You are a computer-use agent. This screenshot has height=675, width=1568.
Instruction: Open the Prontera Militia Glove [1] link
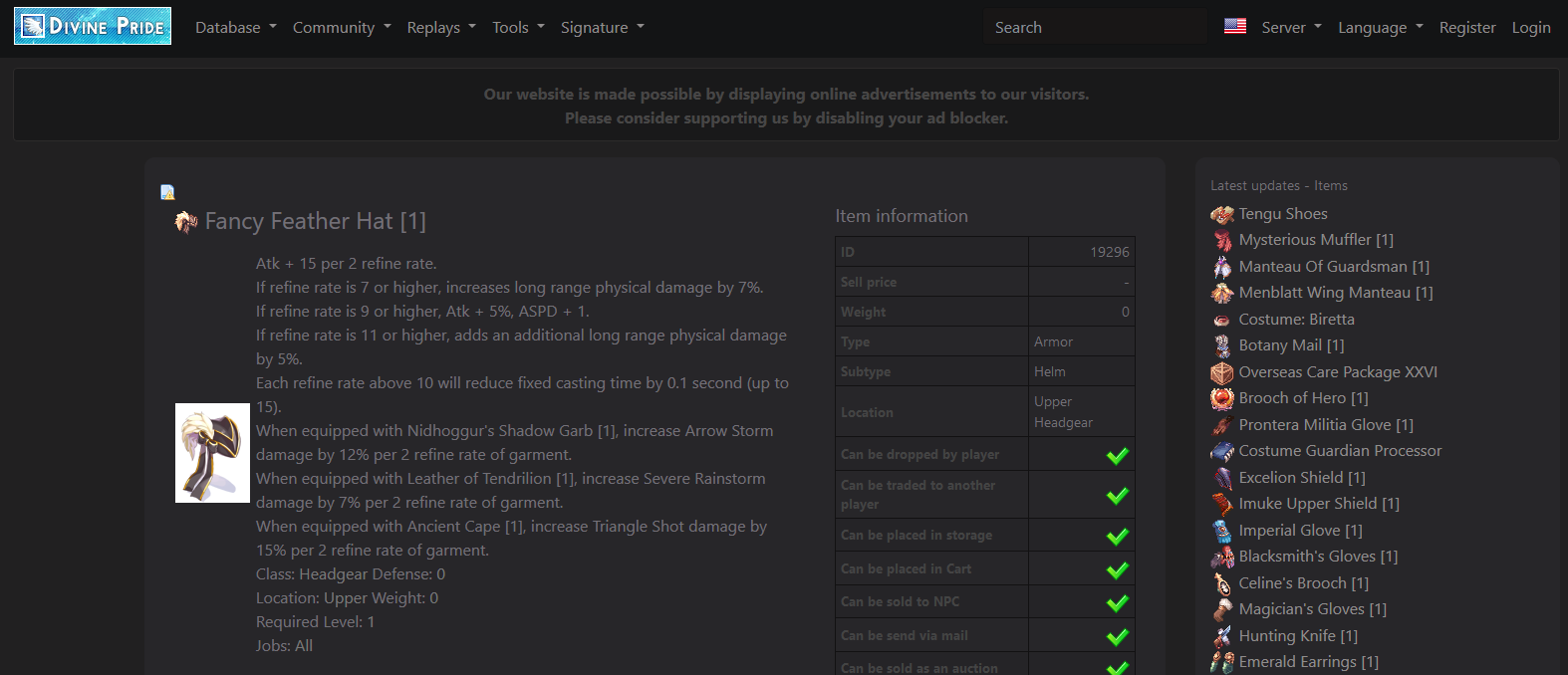point(1326,425)
